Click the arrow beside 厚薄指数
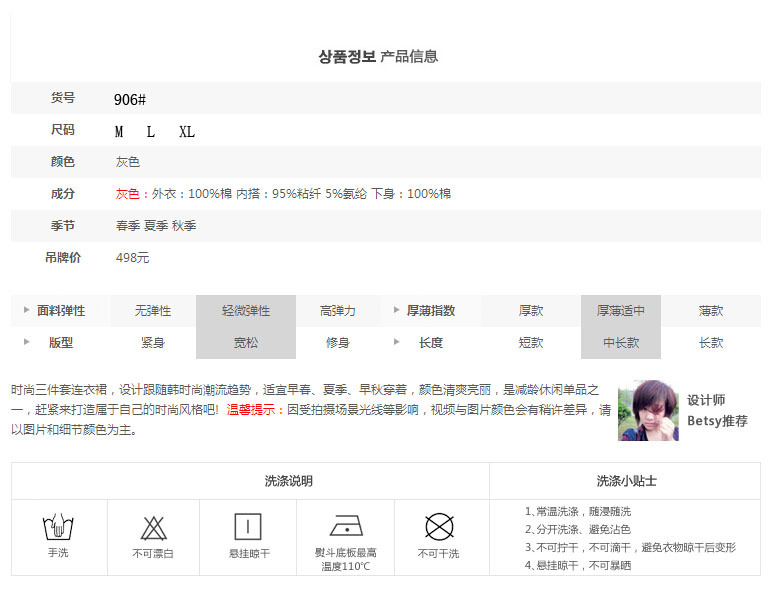The height and width of the screenshot is (606, 774). tap(396, 310)
